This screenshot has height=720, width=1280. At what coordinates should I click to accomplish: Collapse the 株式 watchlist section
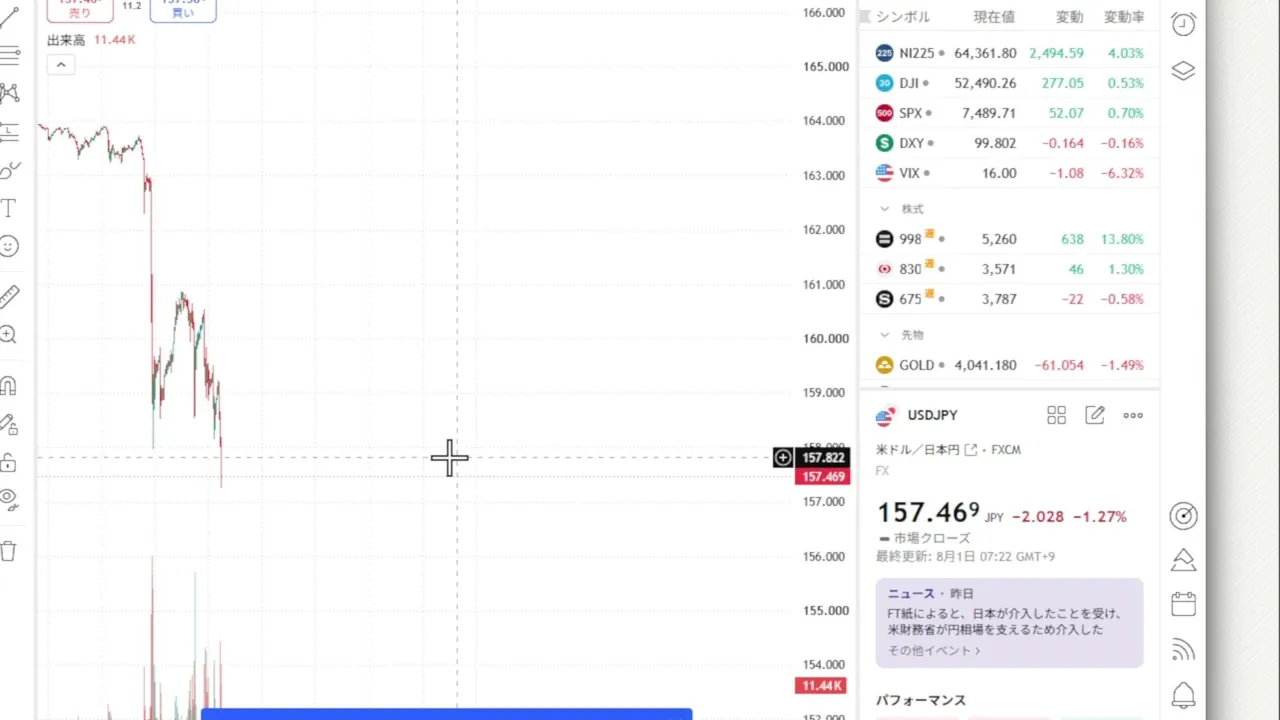point(884,209)
